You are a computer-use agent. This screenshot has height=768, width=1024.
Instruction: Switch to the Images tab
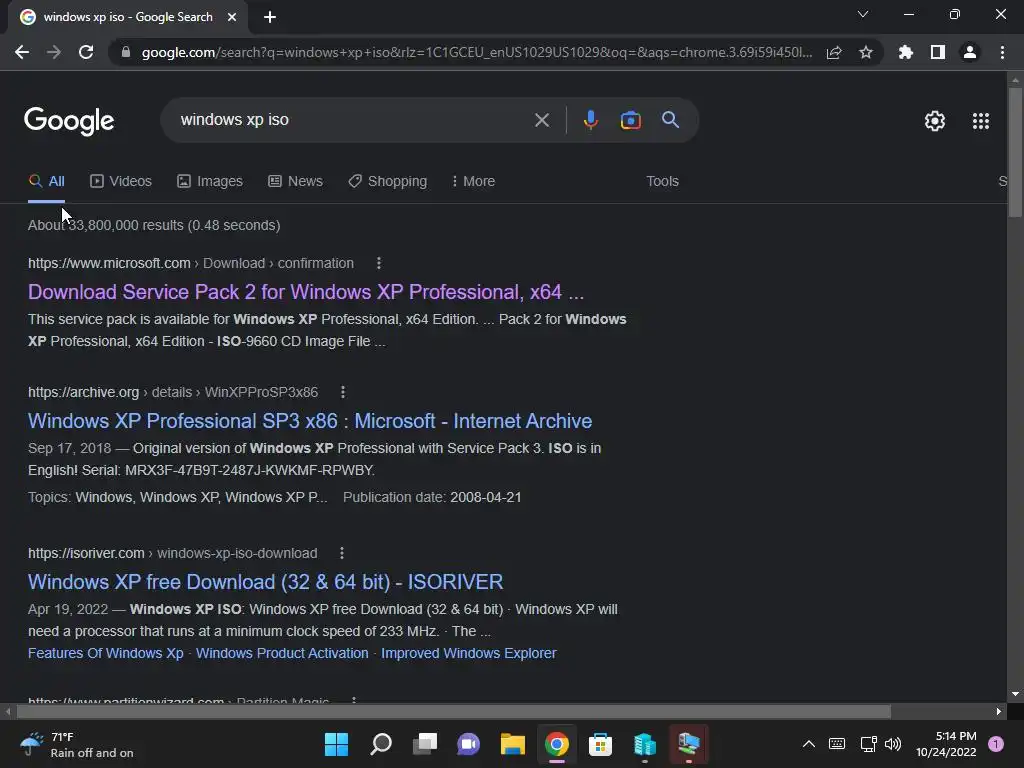[210, 181]
